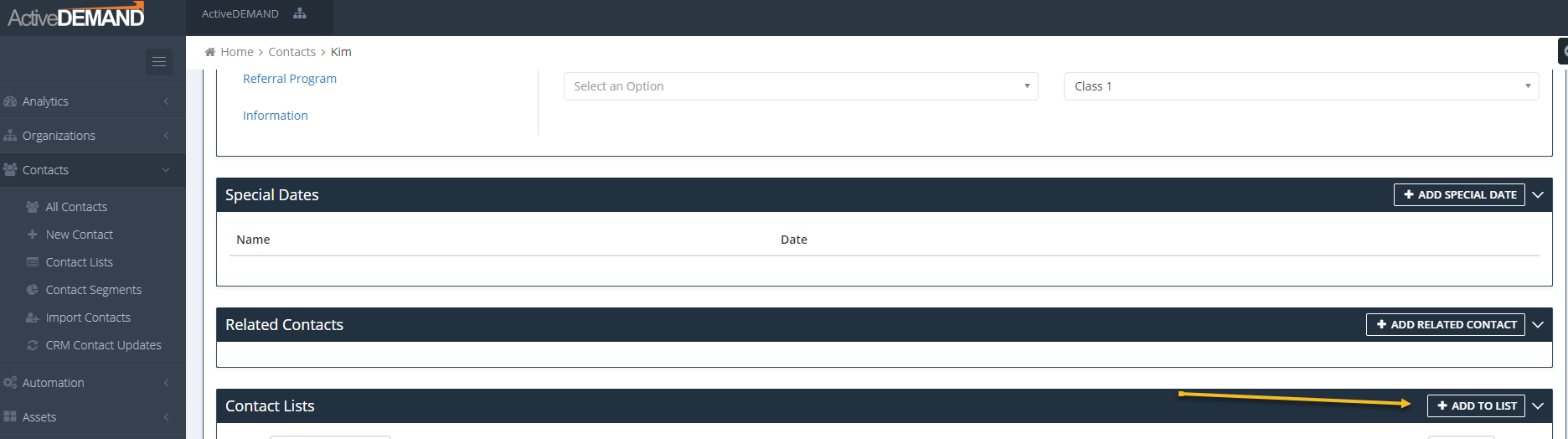Click the Add to List button
The height and width of the screenshot is (439, 1568).
point(1476,405)
